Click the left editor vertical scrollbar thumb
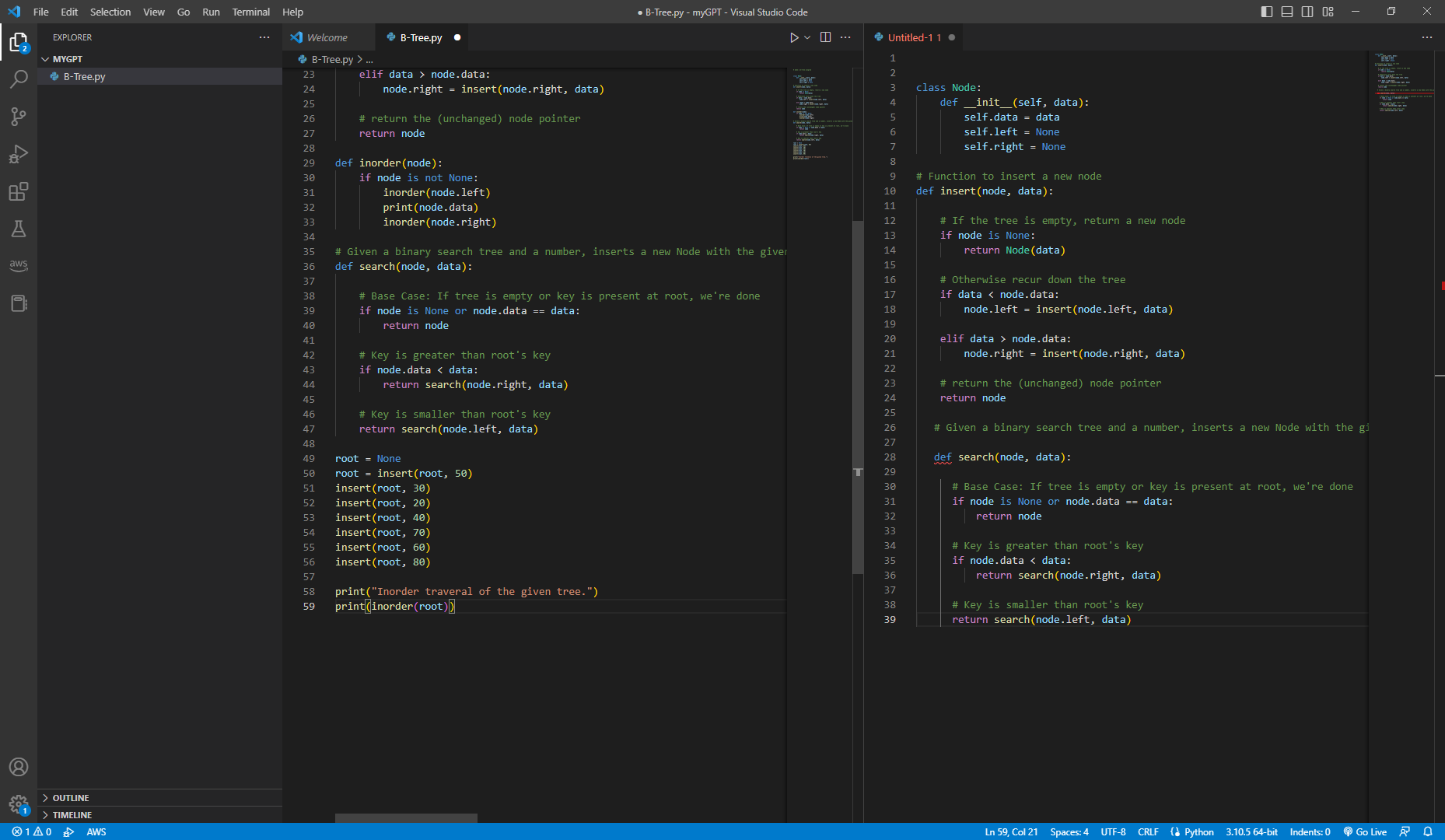The width and height of the screenshot is (1445, 840). pyautogui.click(x=858, y=397)
